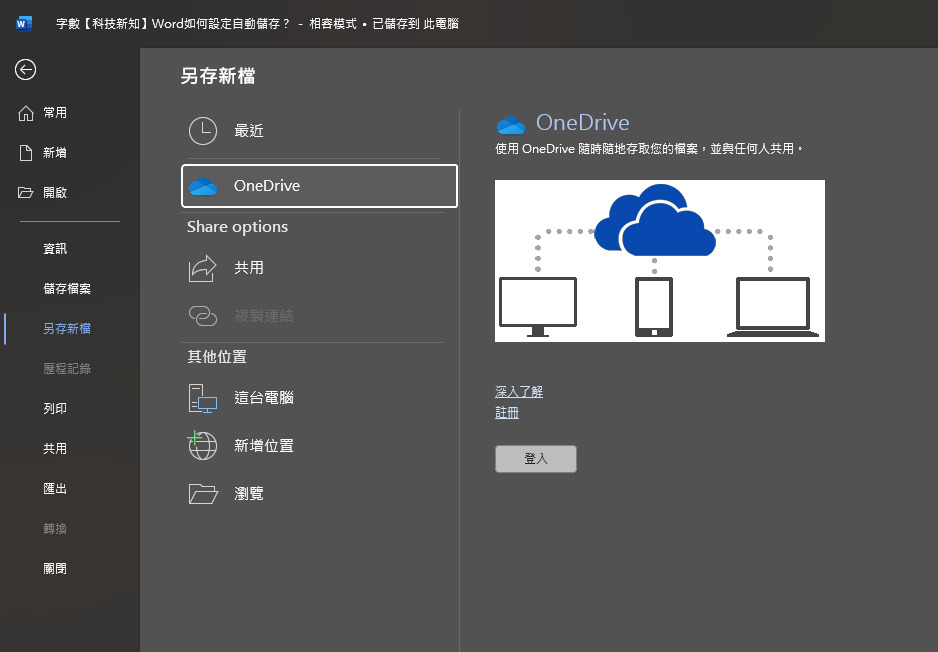This screenshot has width=938, height=652.
Task: Click the Share options section heading
Action: pos(237,227)
